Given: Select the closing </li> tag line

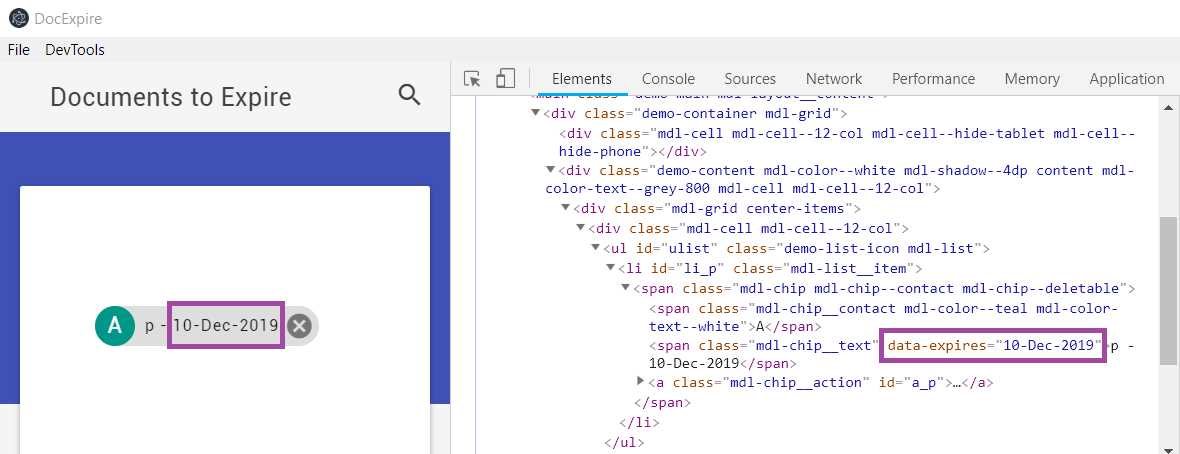Looking at the screenshot, I should 638,422.
